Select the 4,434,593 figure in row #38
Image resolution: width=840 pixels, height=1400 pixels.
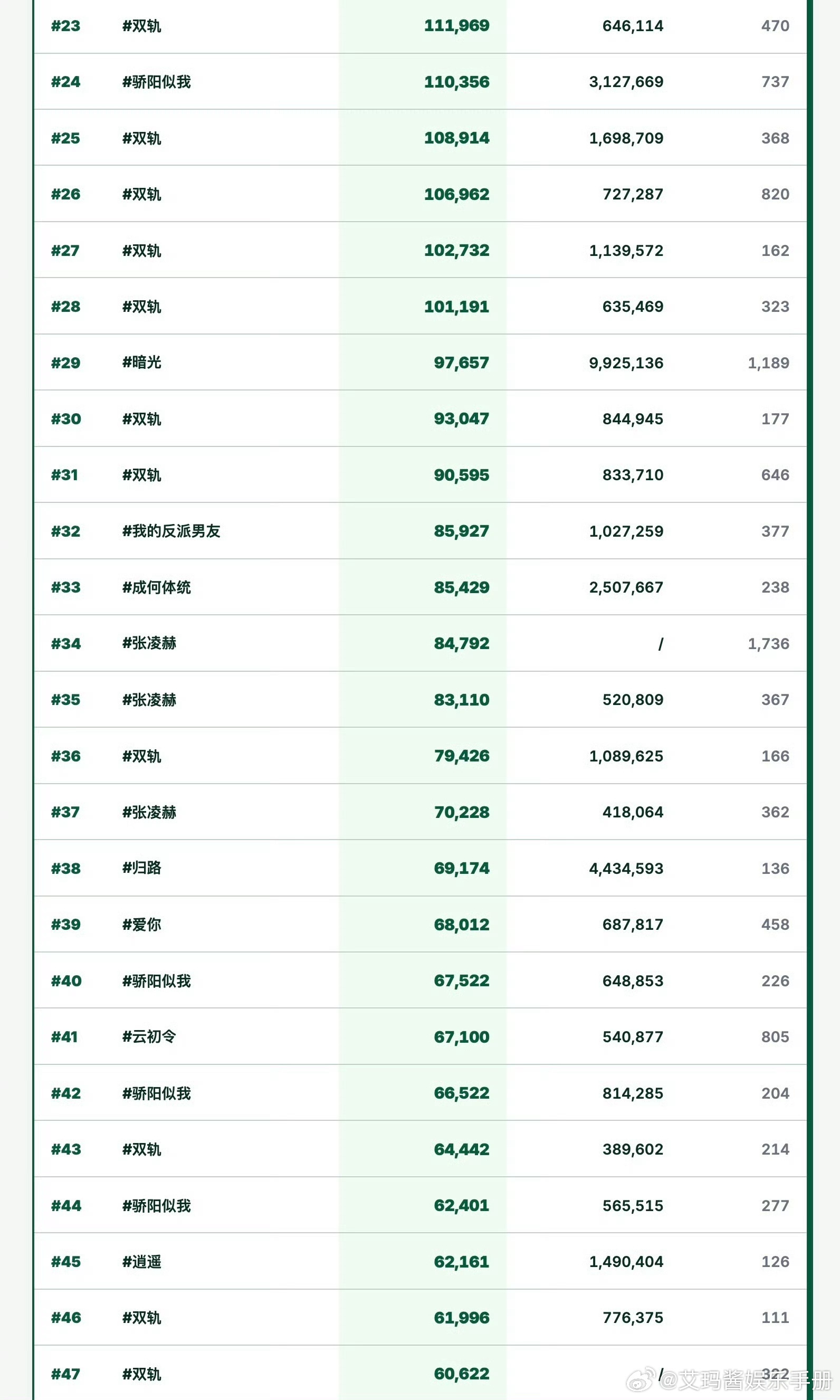point(625,869)
